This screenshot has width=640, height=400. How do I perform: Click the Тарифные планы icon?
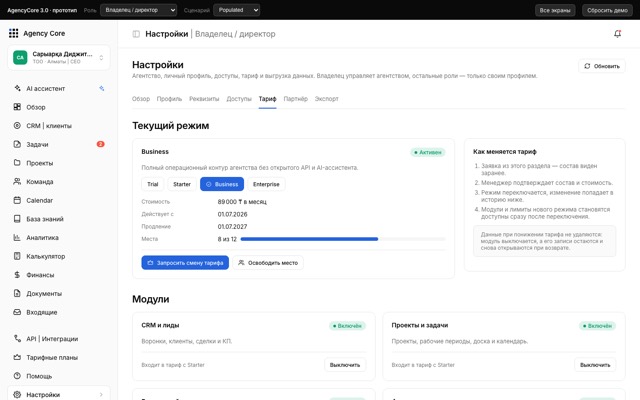[17, 357]
